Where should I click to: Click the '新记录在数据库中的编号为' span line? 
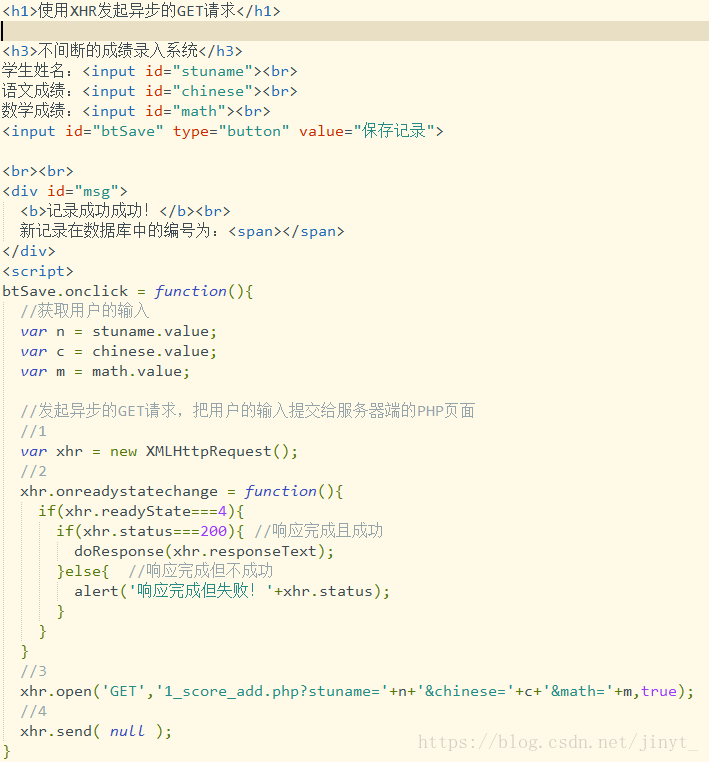coord(182,231)
